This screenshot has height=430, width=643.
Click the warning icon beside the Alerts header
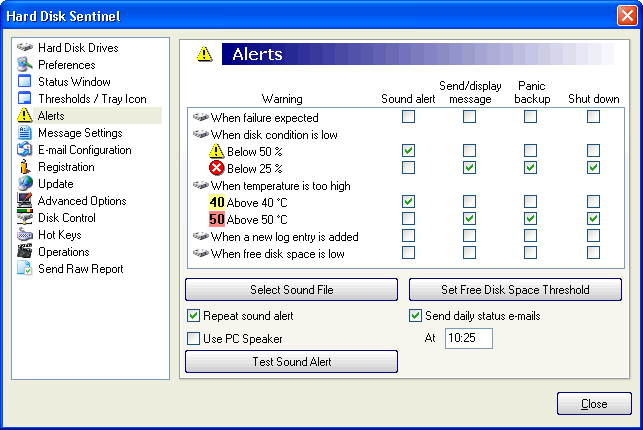[204, 54]
